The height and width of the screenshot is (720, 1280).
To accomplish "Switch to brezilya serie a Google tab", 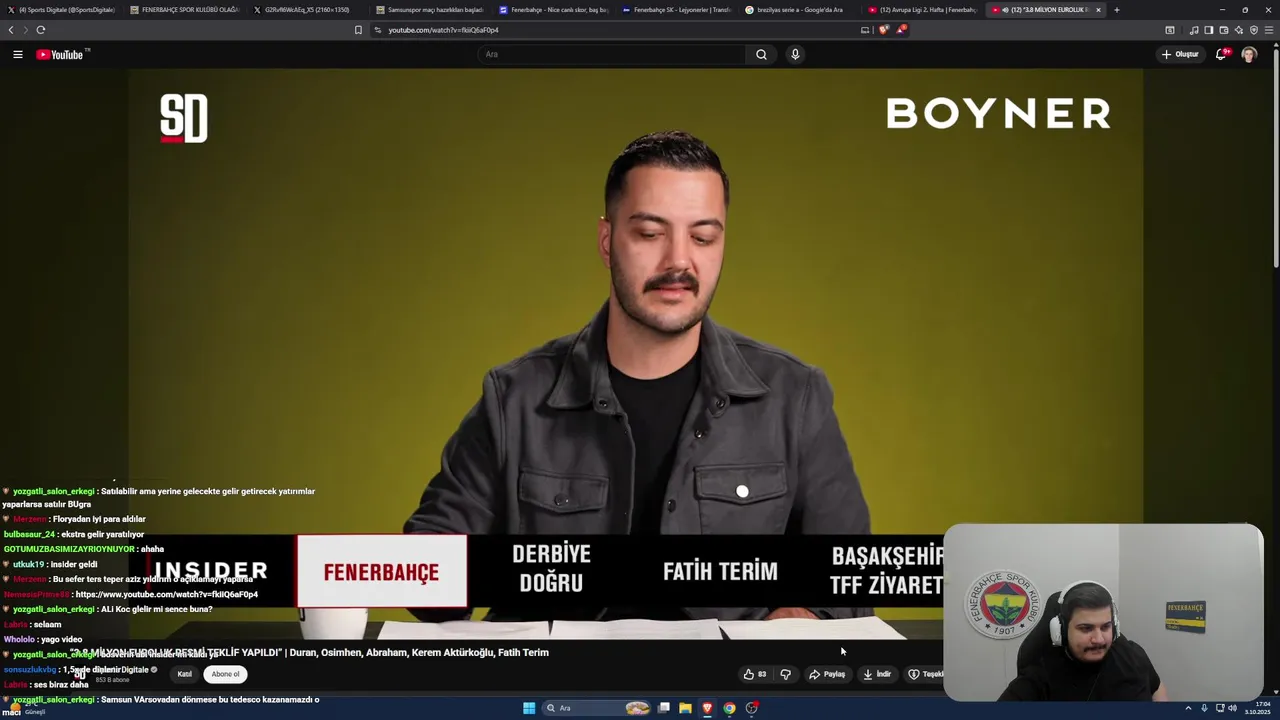I will point(800,10).
